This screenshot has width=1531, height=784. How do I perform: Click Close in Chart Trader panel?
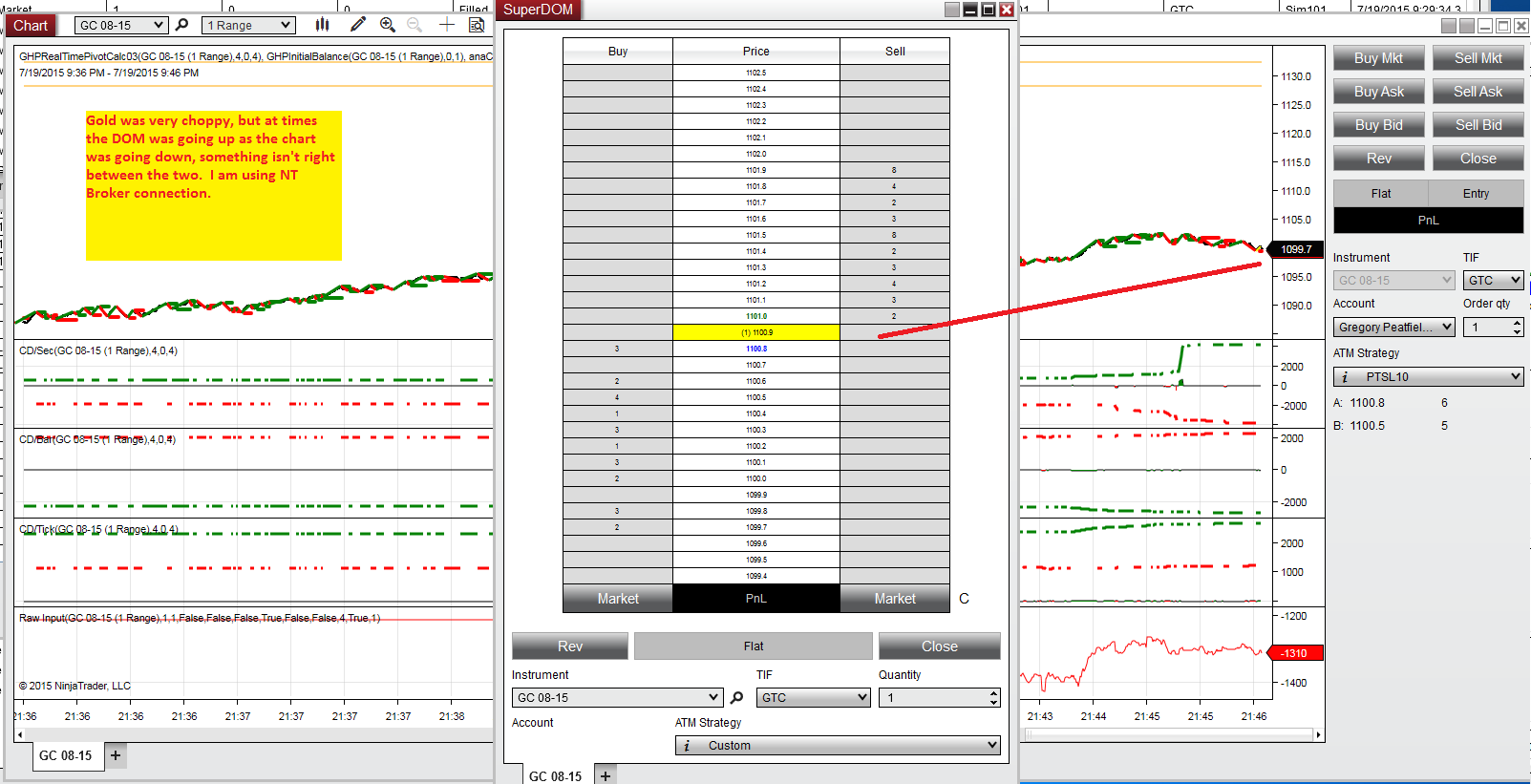[1478, 159]
